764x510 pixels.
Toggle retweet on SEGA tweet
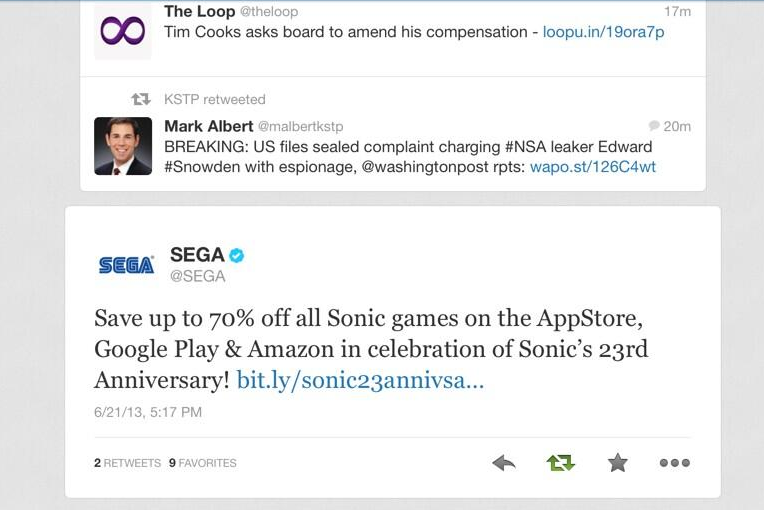tap(561, 463)
